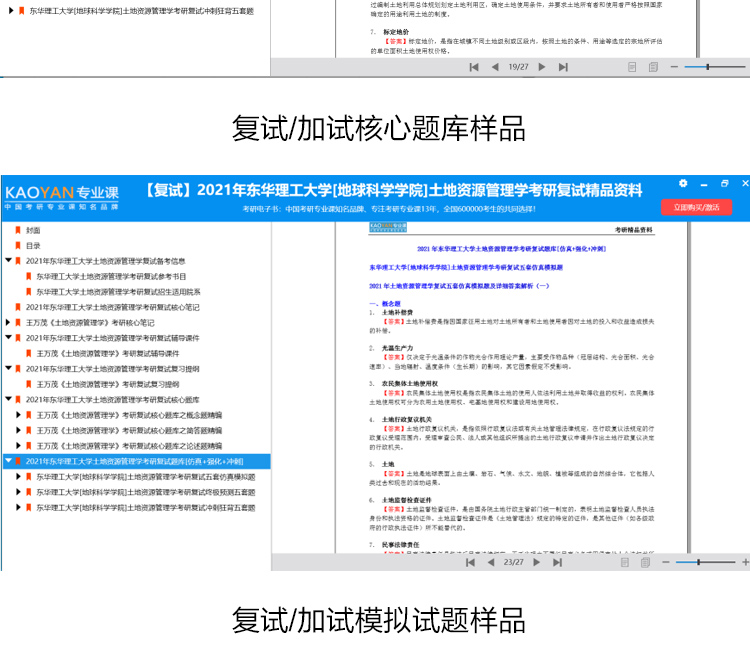Screen dimensions: 750x650
Task: Click blue heading 复试题库[仿真+强化+冲刺] in document
Action: click(x=512, y=249)
